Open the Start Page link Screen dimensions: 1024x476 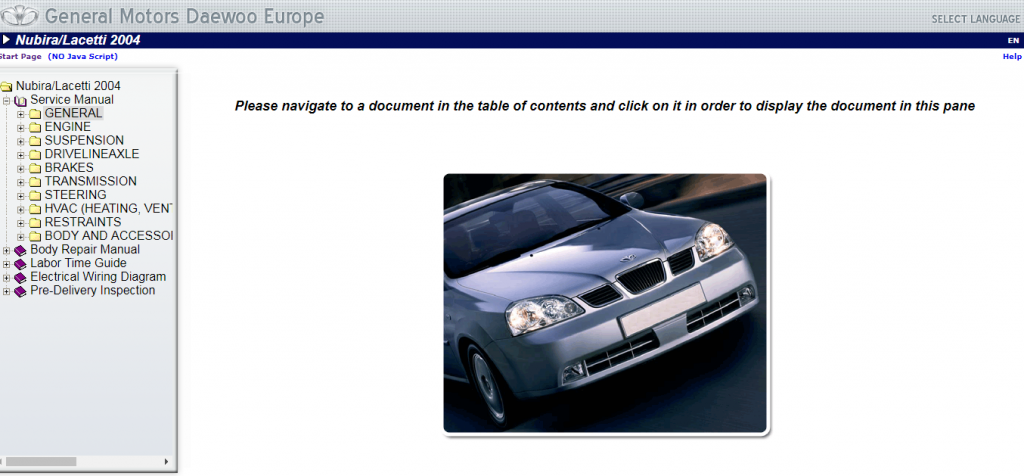coord(20,57)
